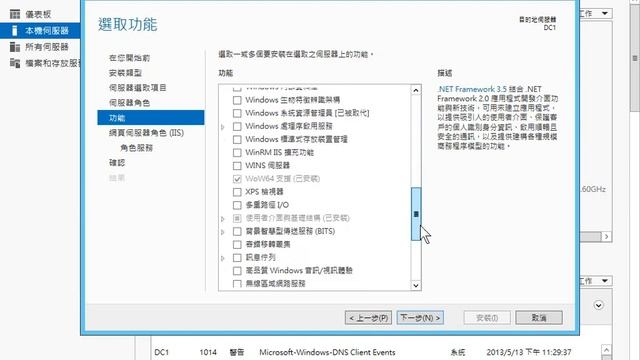Image resolution: width=640 pixels, height=360 pixels.
Task: Check the Windows 處理序啟用服務 checkbox
Action: click(237, 126)
